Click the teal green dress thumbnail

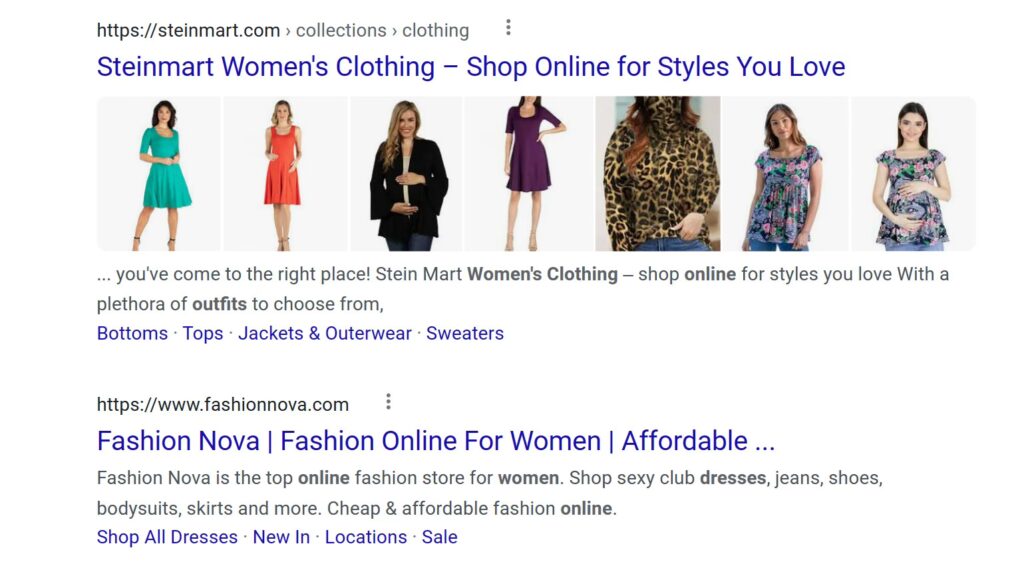pyautogui.click(x=160, y=173)
